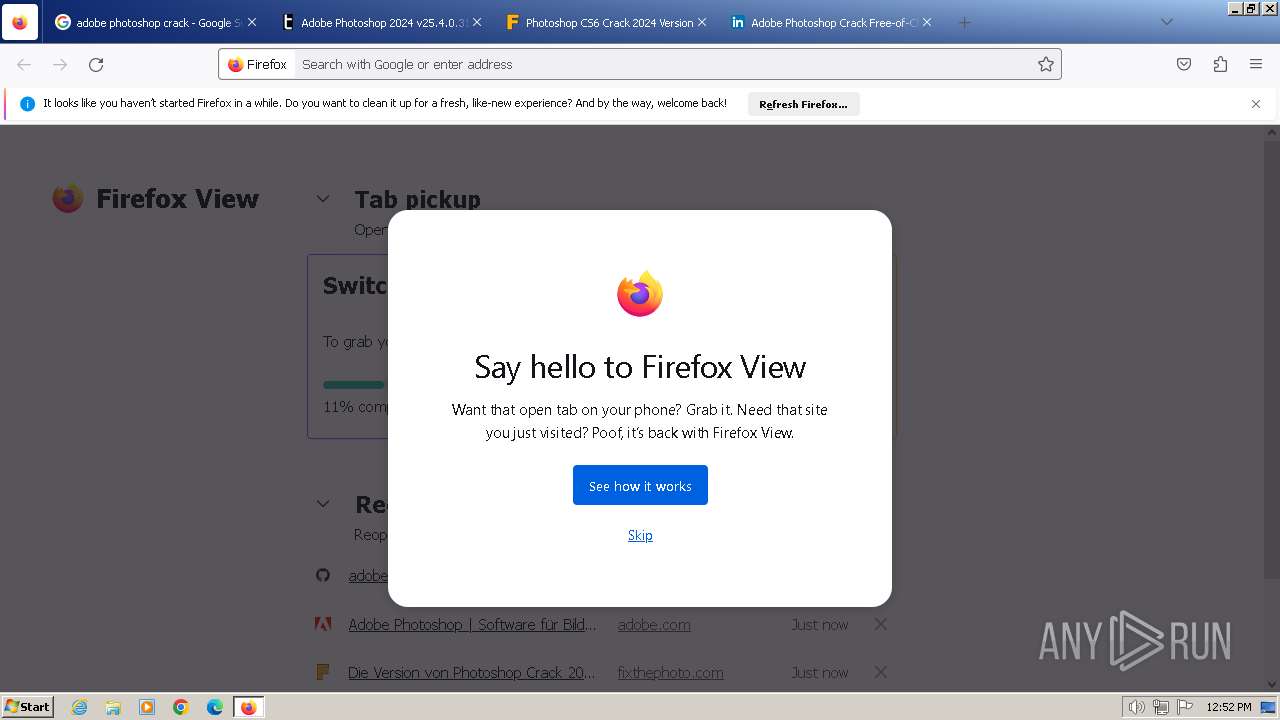Image resolution: width=1280 pixels, height=720 pixels.
Task: Close the adobe photoshop crack Google tab
Action: (x=252, y=22)
